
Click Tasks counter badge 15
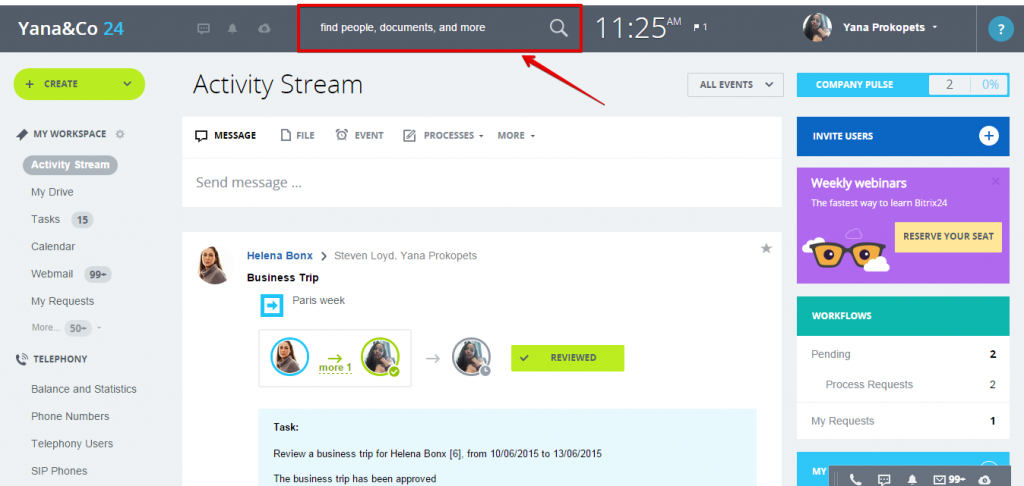82,220
